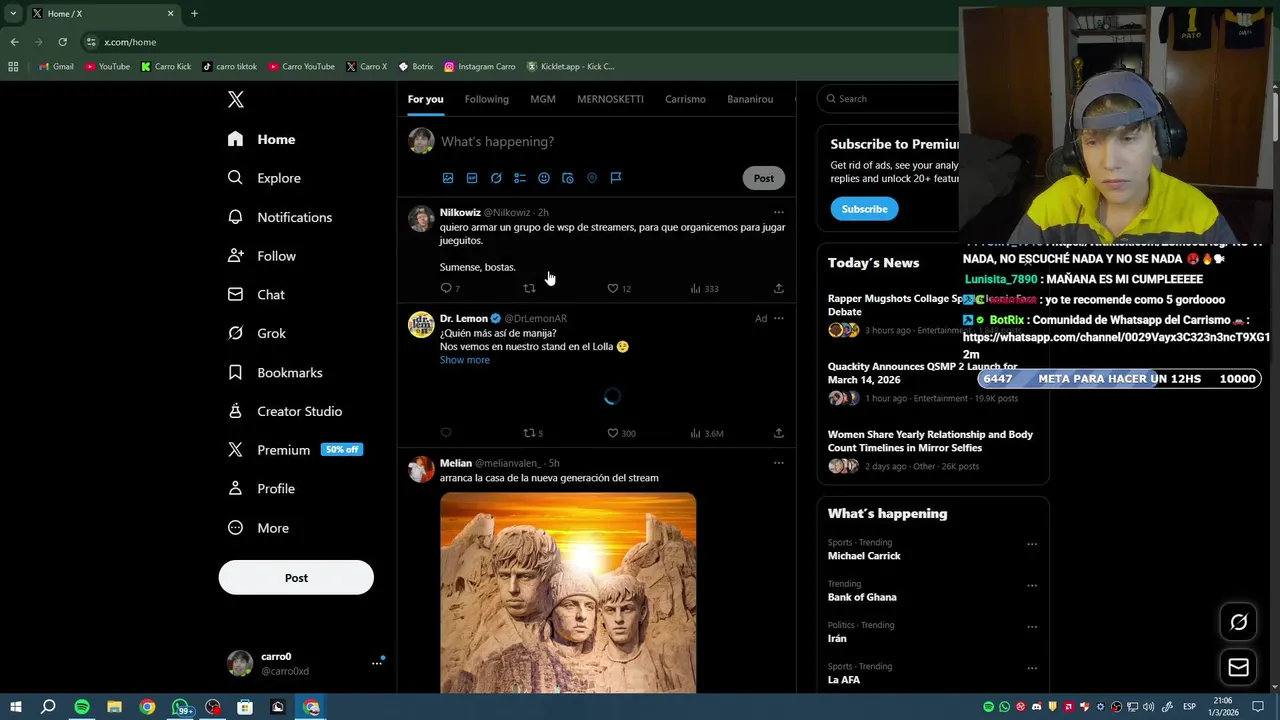
Task: Click the Search field on X
Action: (x=890, y=98)
